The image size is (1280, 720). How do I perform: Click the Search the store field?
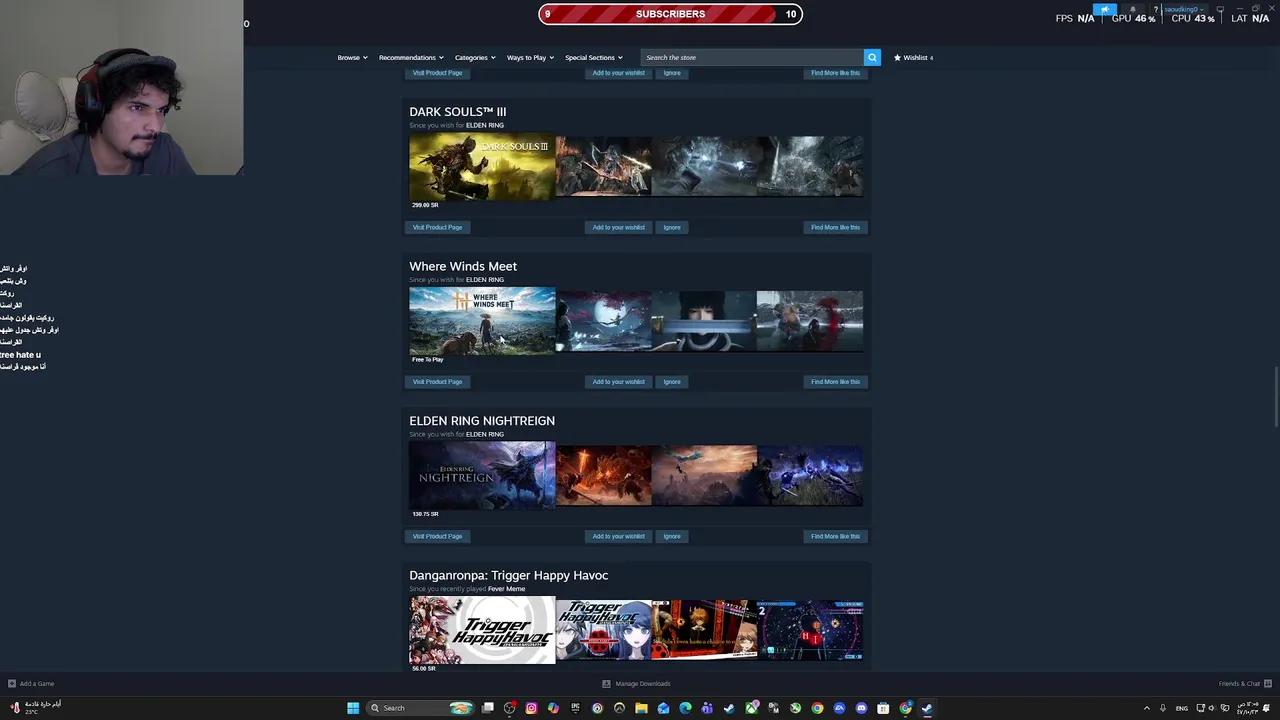click(752, 57)
